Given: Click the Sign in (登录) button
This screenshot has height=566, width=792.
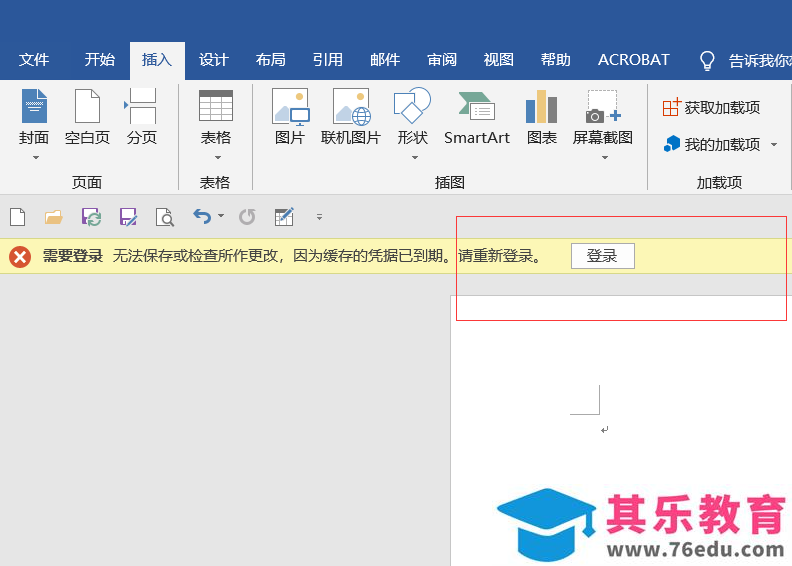Looking at the screenshot, I should (603, 256).
